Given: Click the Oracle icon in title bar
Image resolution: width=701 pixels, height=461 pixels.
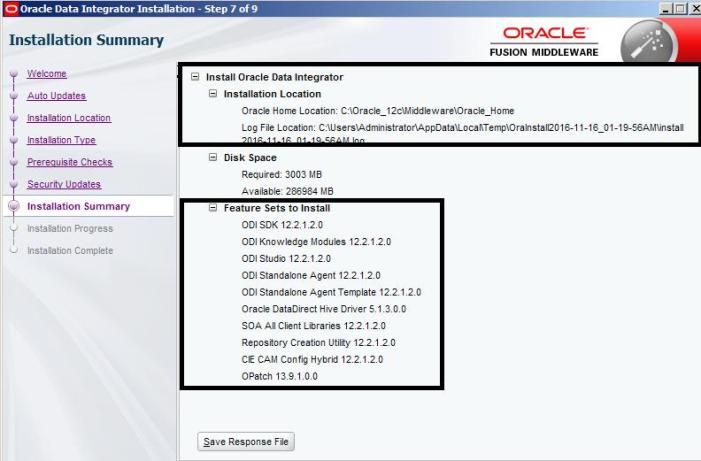Looking at the screenshot, I should click(x=11, y=8).
